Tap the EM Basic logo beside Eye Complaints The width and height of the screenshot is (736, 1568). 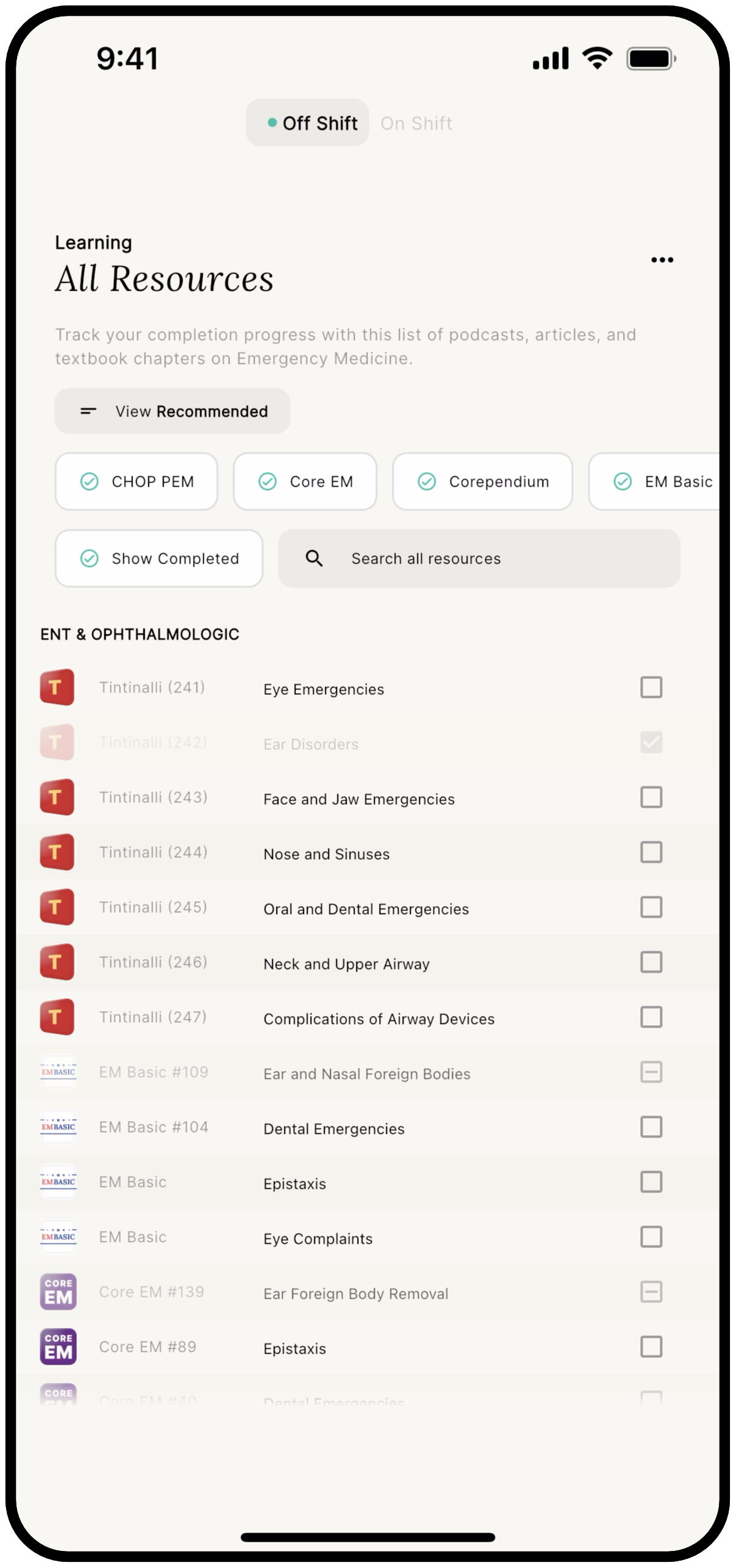click(58, 1237)
